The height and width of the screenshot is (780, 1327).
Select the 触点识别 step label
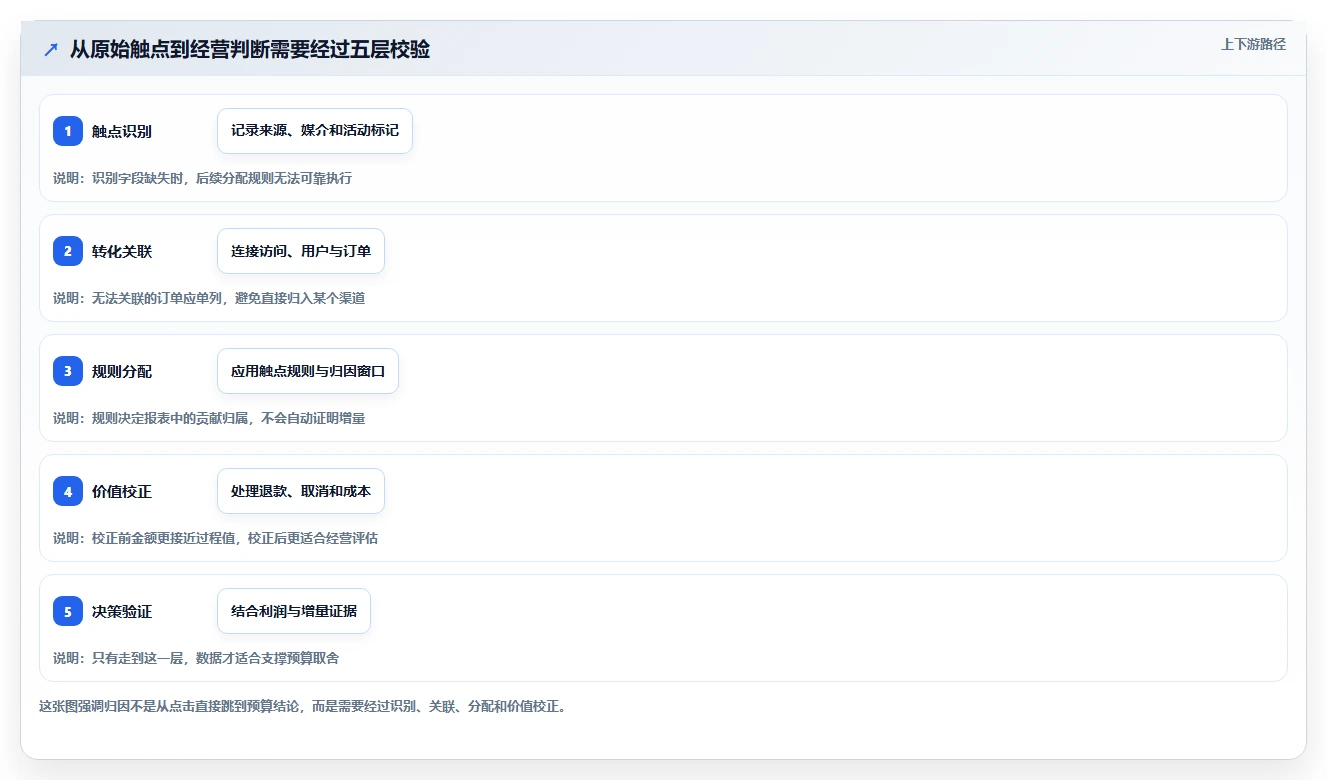point(122,131)
